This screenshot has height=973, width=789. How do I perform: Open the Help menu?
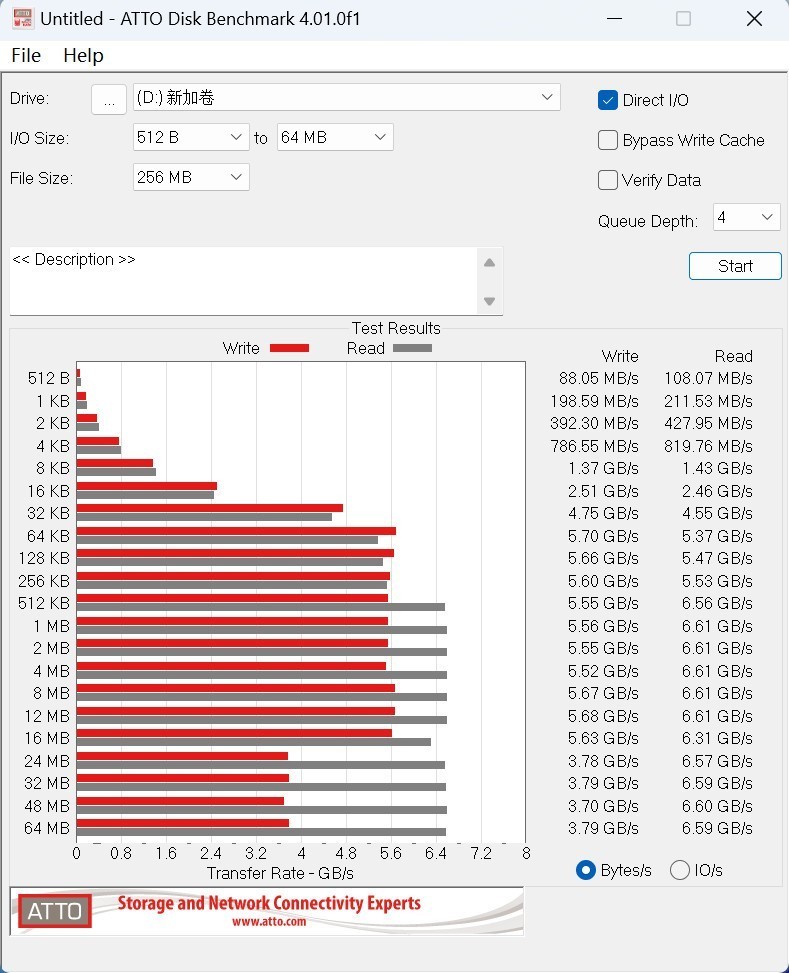(x=83, y=56)
